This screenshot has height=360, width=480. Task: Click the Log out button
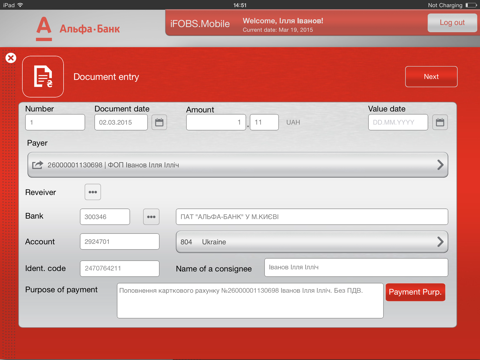point(452,23)
